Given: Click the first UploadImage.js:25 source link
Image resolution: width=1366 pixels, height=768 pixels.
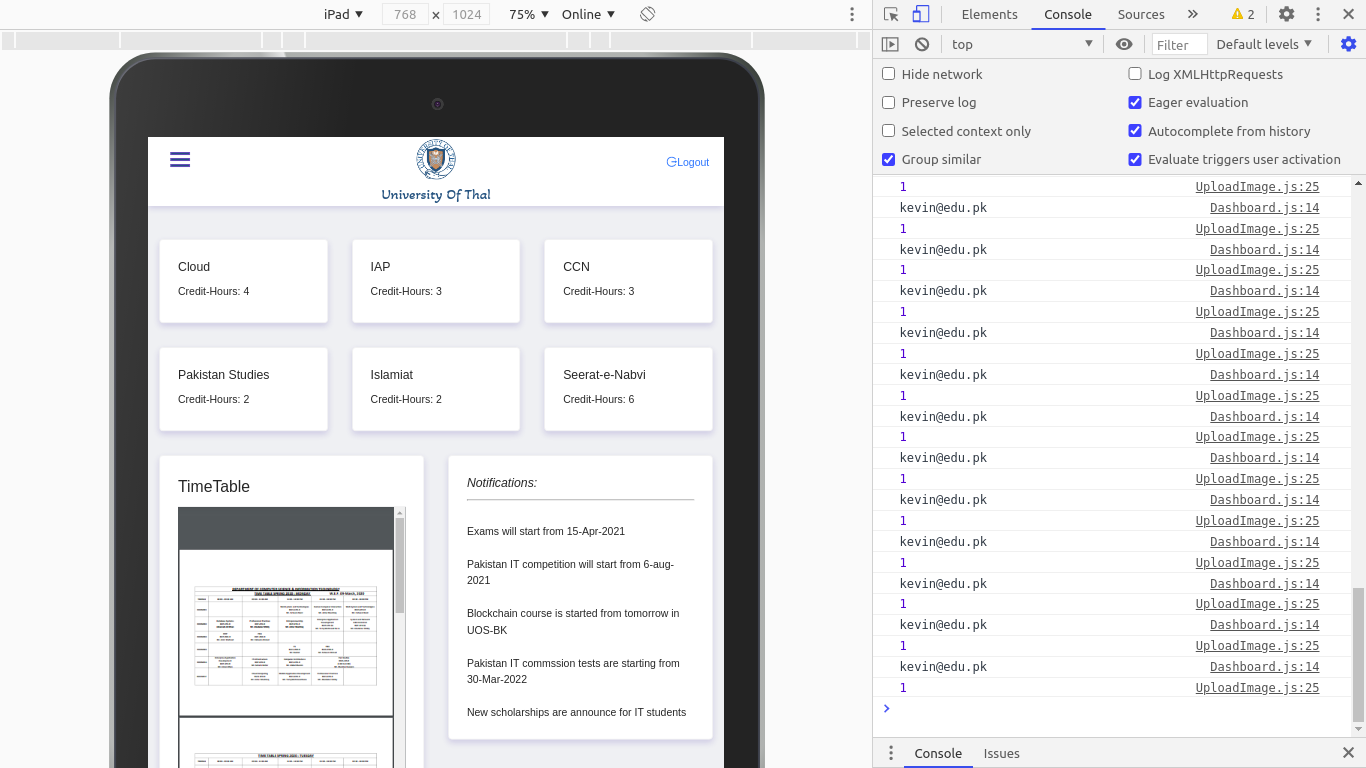Looking at the screenshot, I should click(1257, 186).
